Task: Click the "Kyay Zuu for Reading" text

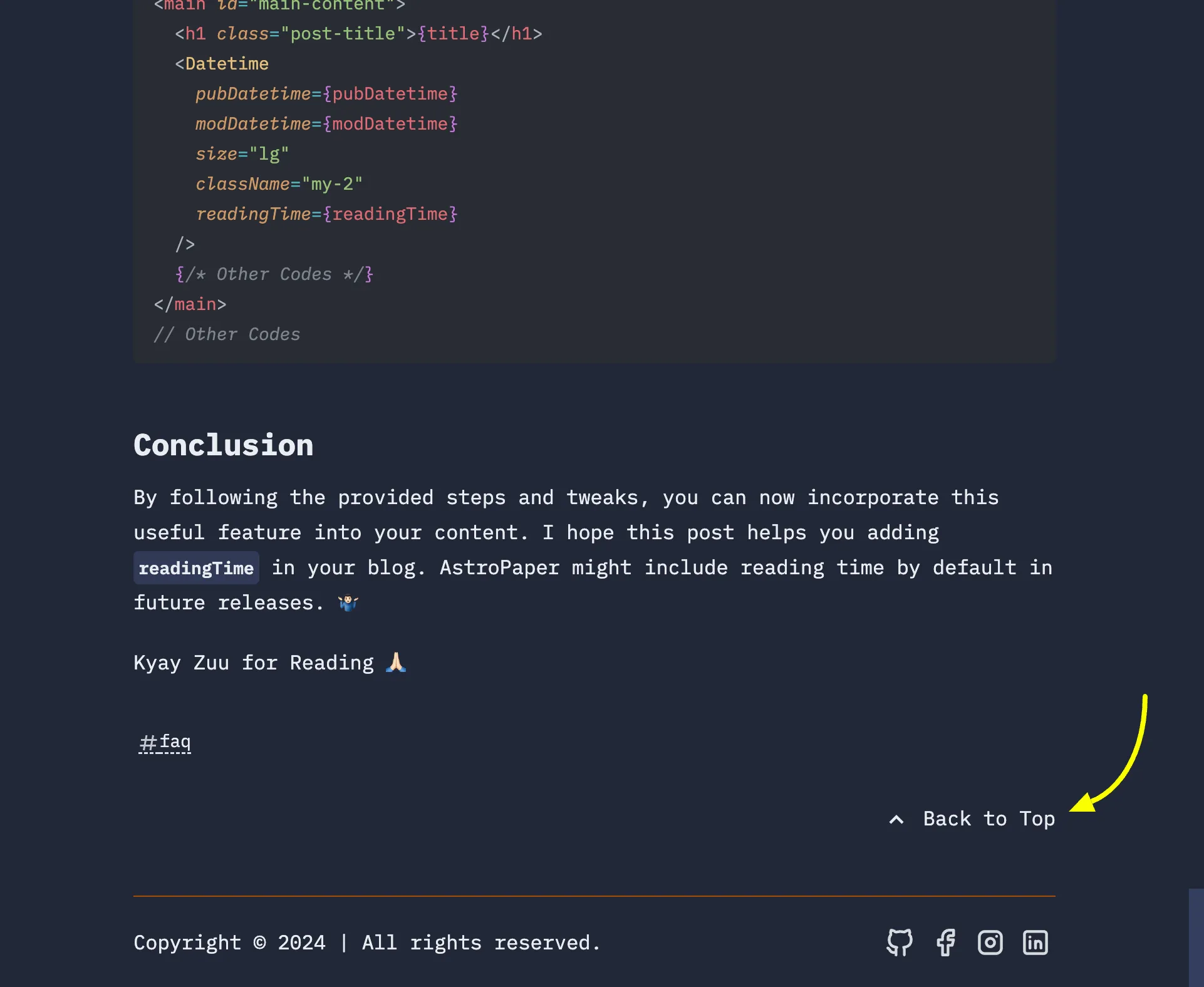Action: click(253, 663)
